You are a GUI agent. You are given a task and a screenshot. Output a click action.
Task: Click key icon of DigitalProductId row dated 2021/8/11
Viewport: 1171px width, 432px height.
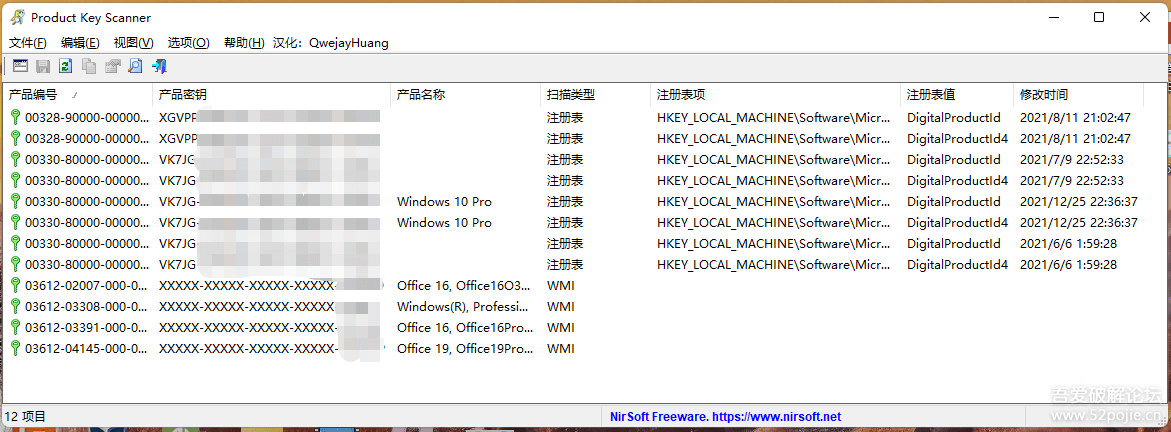[x=15, y=117]
